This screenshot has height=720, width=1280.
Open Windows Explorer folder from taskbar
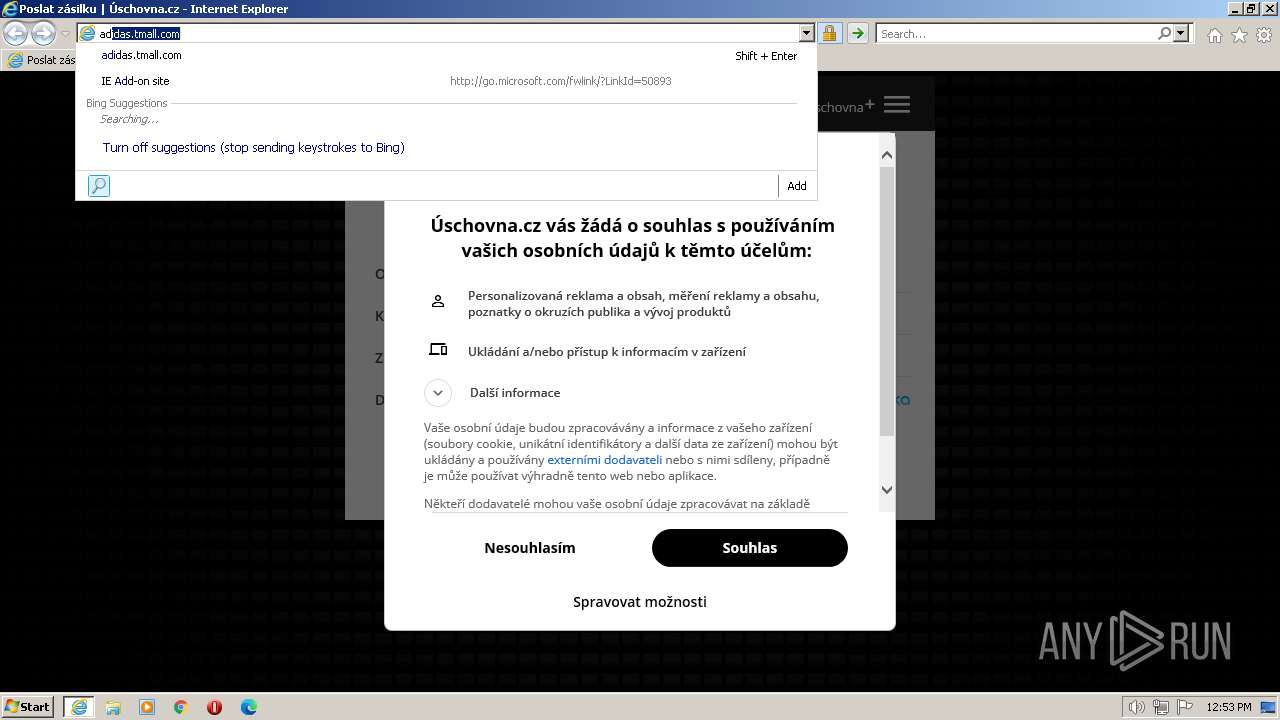113,707
